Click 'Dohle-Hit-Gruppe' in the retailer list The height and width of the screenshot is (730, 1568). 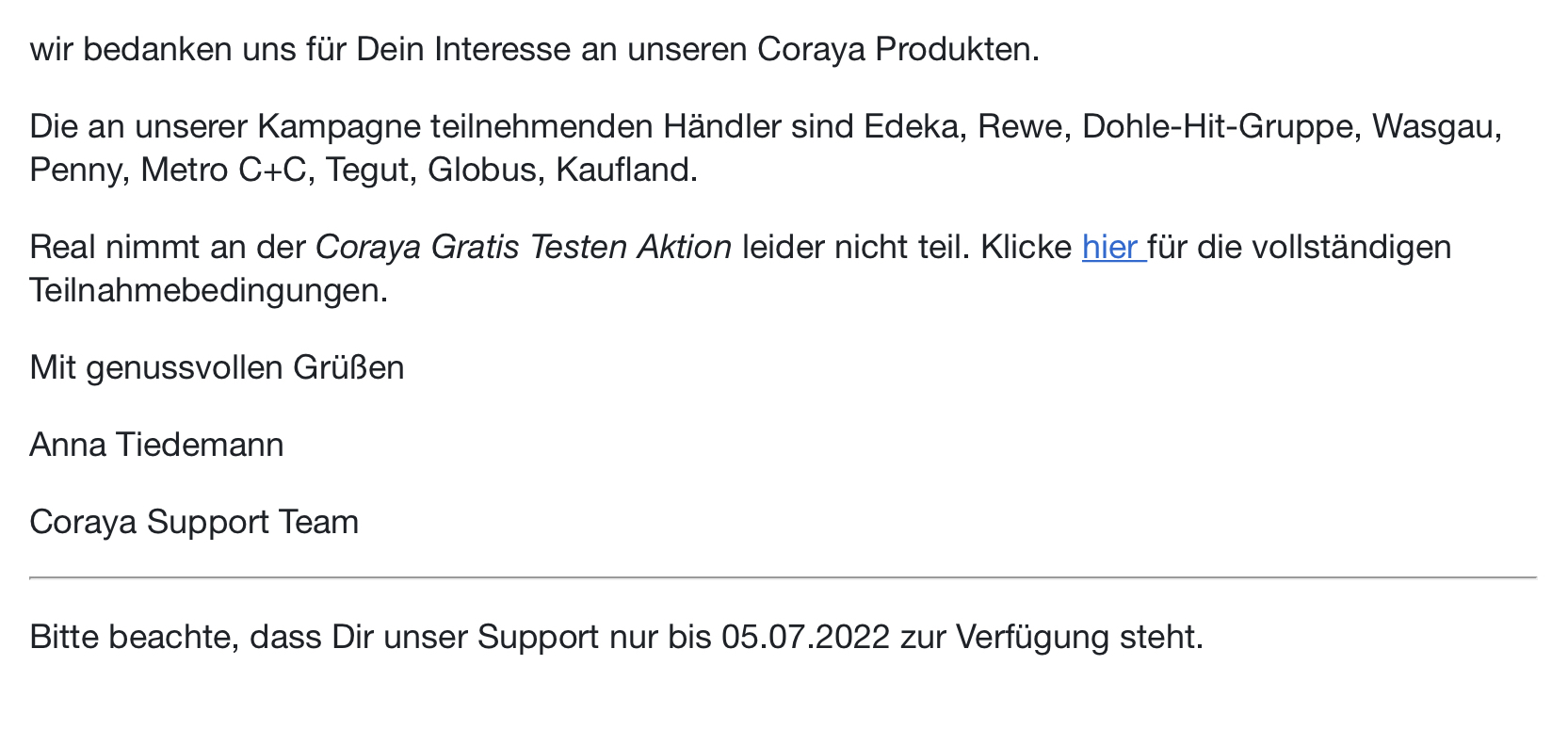[x=1220, y=126]
